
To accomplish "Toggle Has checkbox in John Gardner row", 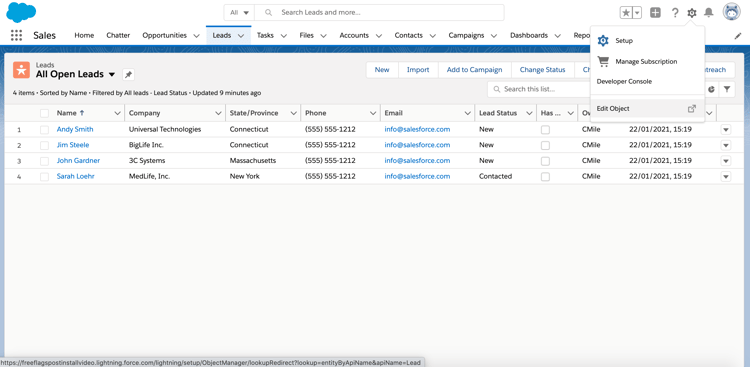I will [545, 161].
